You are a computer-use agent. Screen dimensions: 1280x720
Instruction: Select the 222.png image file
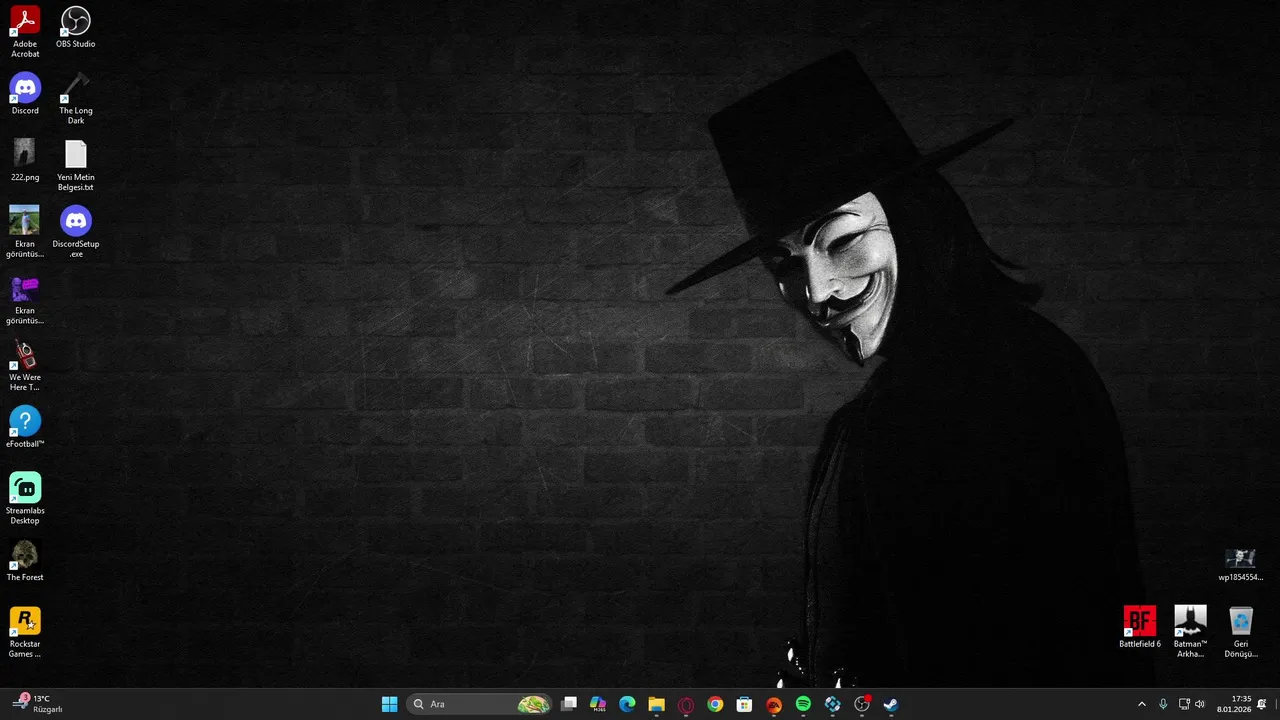click(25, 160)
